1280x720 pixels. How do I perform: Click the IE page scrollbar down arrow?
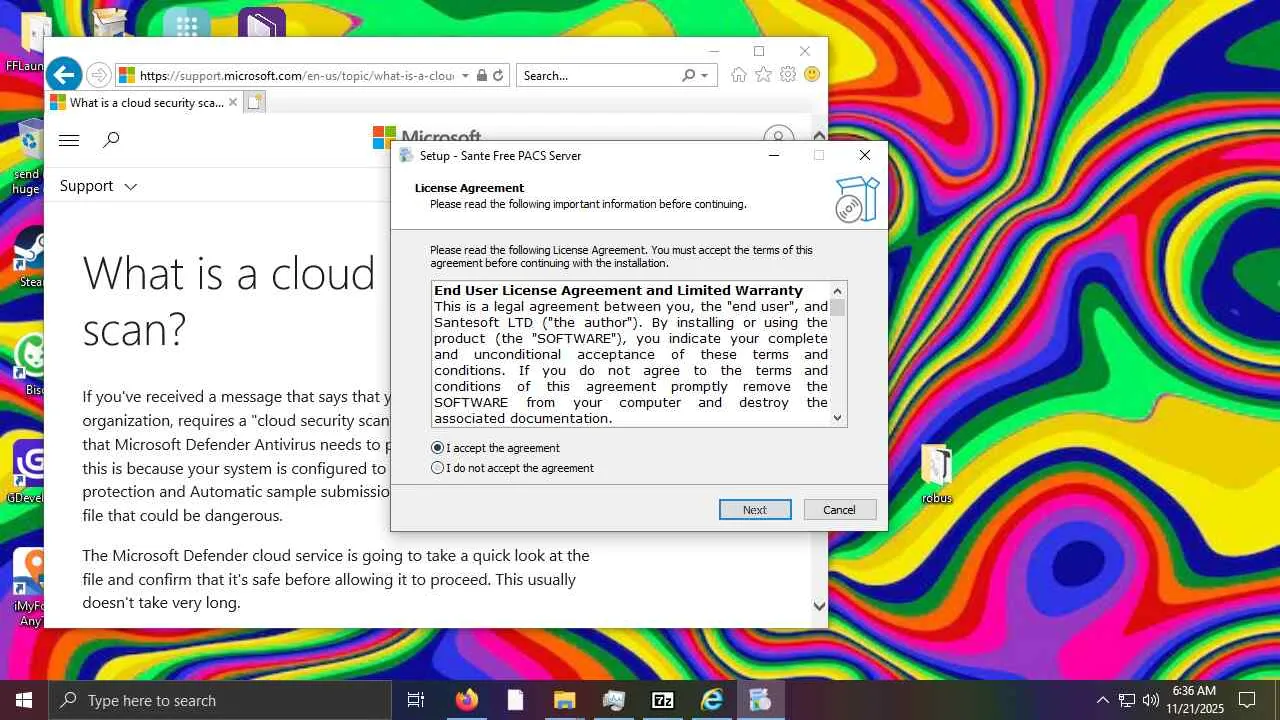pyautogui.click(x=819, y=606)
